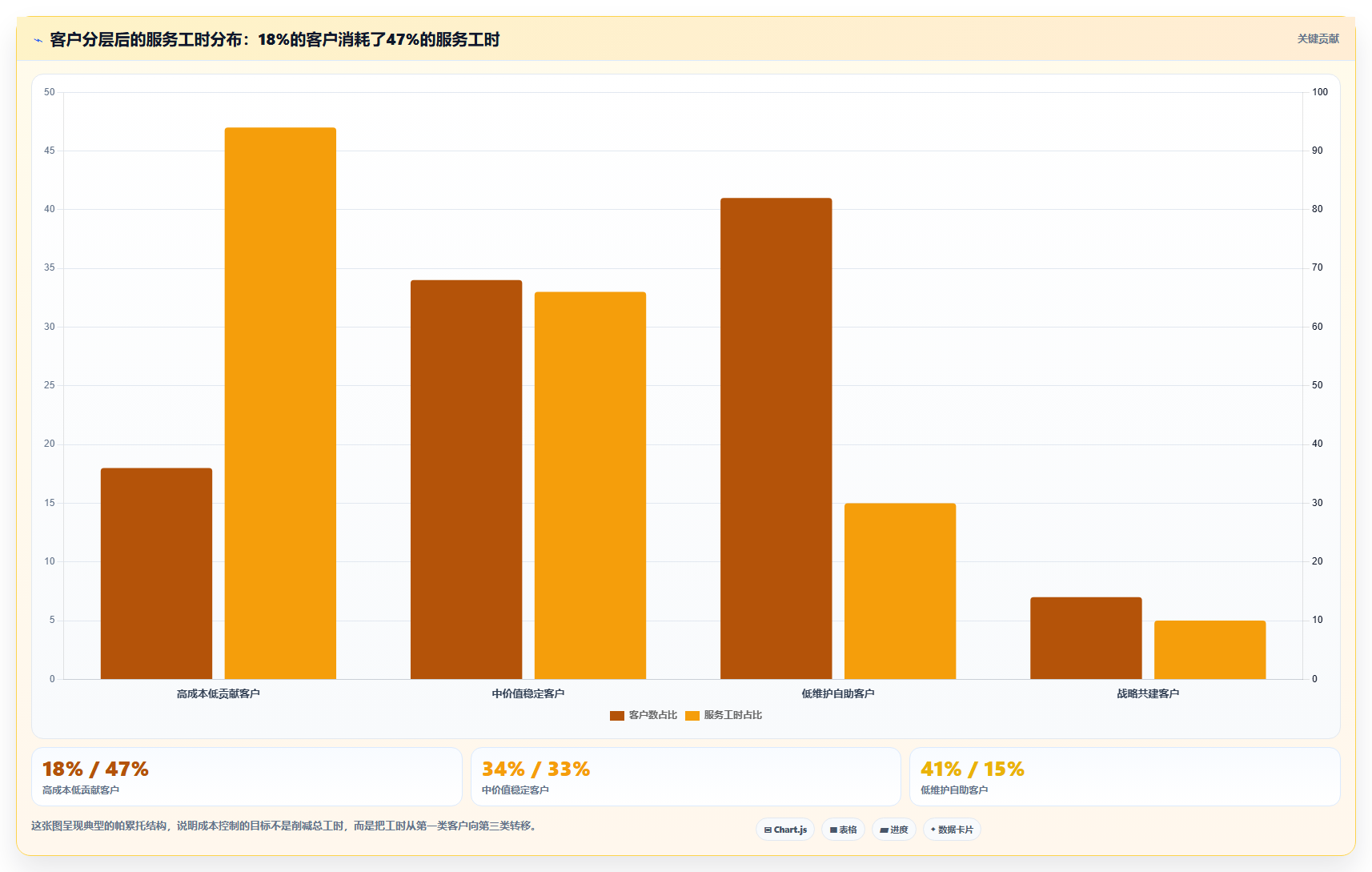
Task: Click the left axis value 25
Action: [50, 385]
